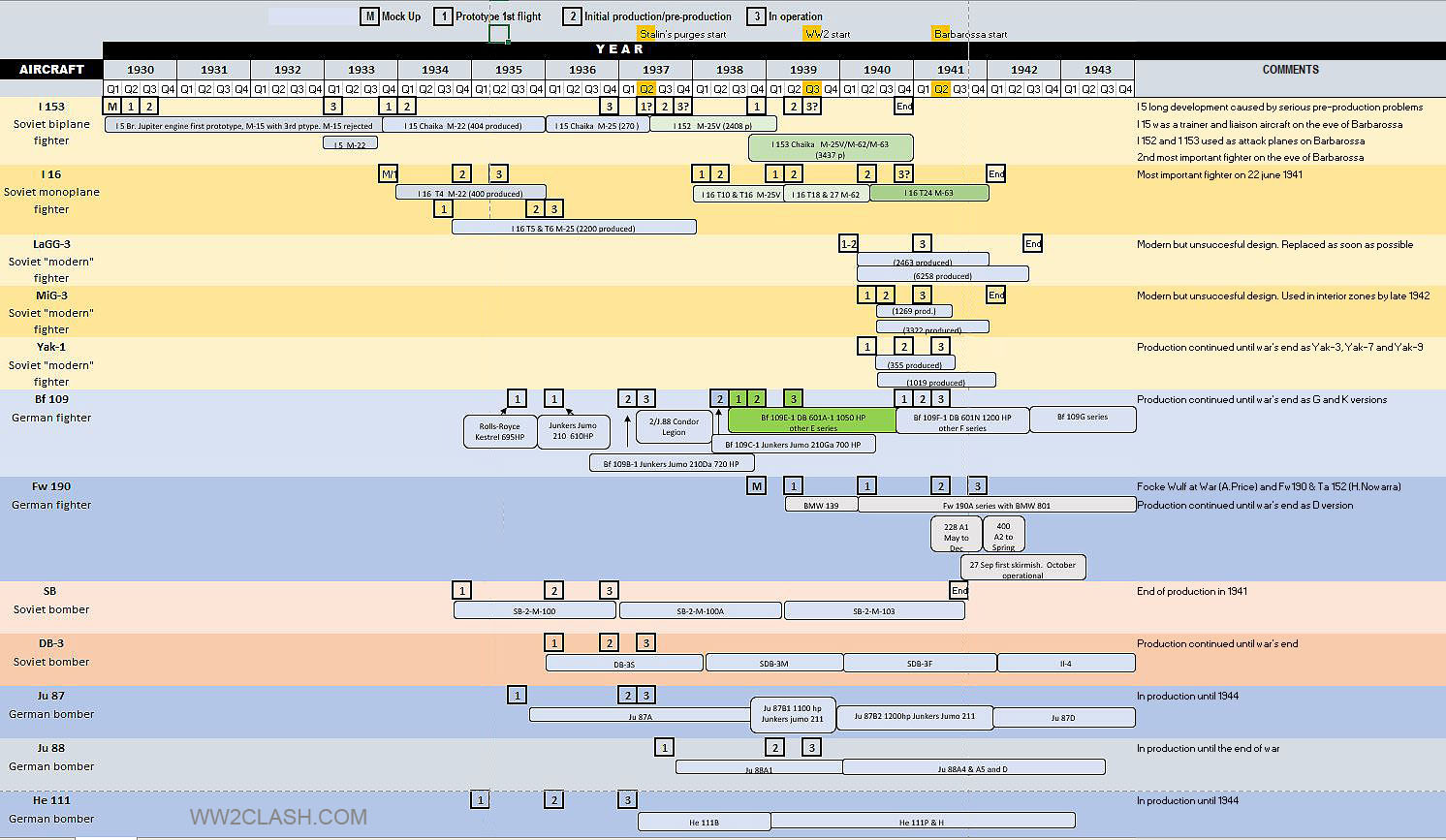This screenshot has height=840, width=1446.
Task: Select the "3" In operation legend box
Action: pyautogui.click(x=756, y=16)
